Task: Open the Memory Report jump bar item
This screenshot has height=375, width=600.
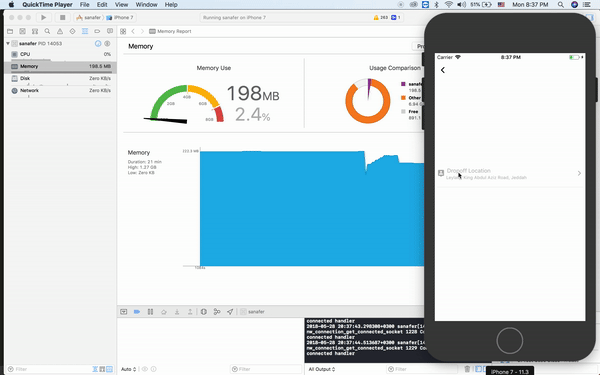Action: tap(170, 31)
